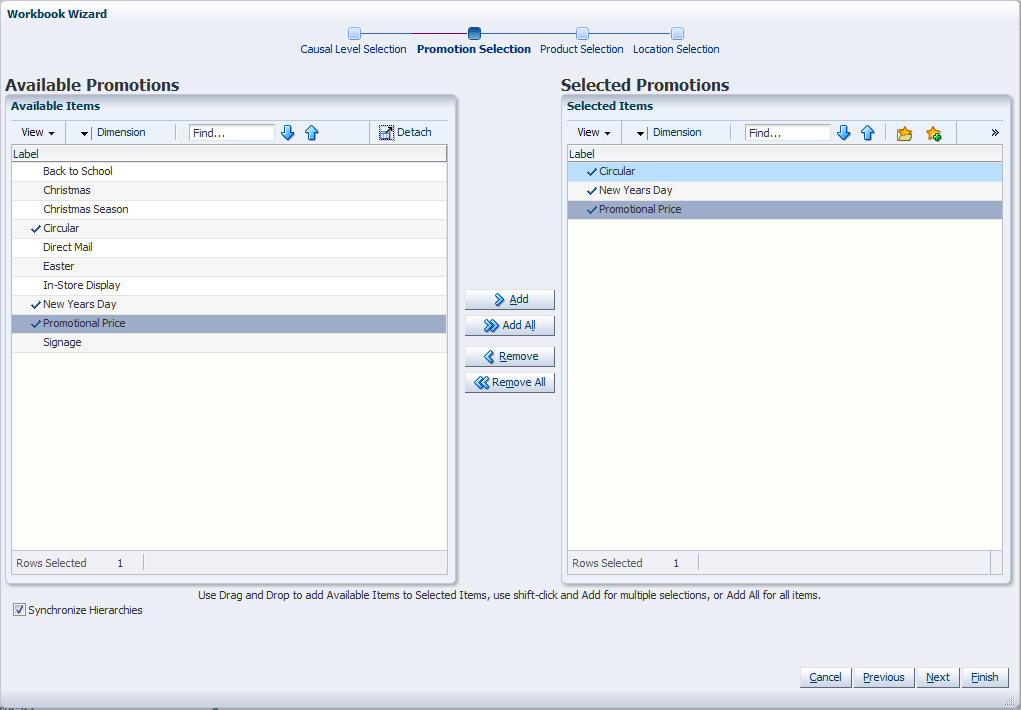
Task: Select Direct Mail promotion
Action: coord(229,248)
